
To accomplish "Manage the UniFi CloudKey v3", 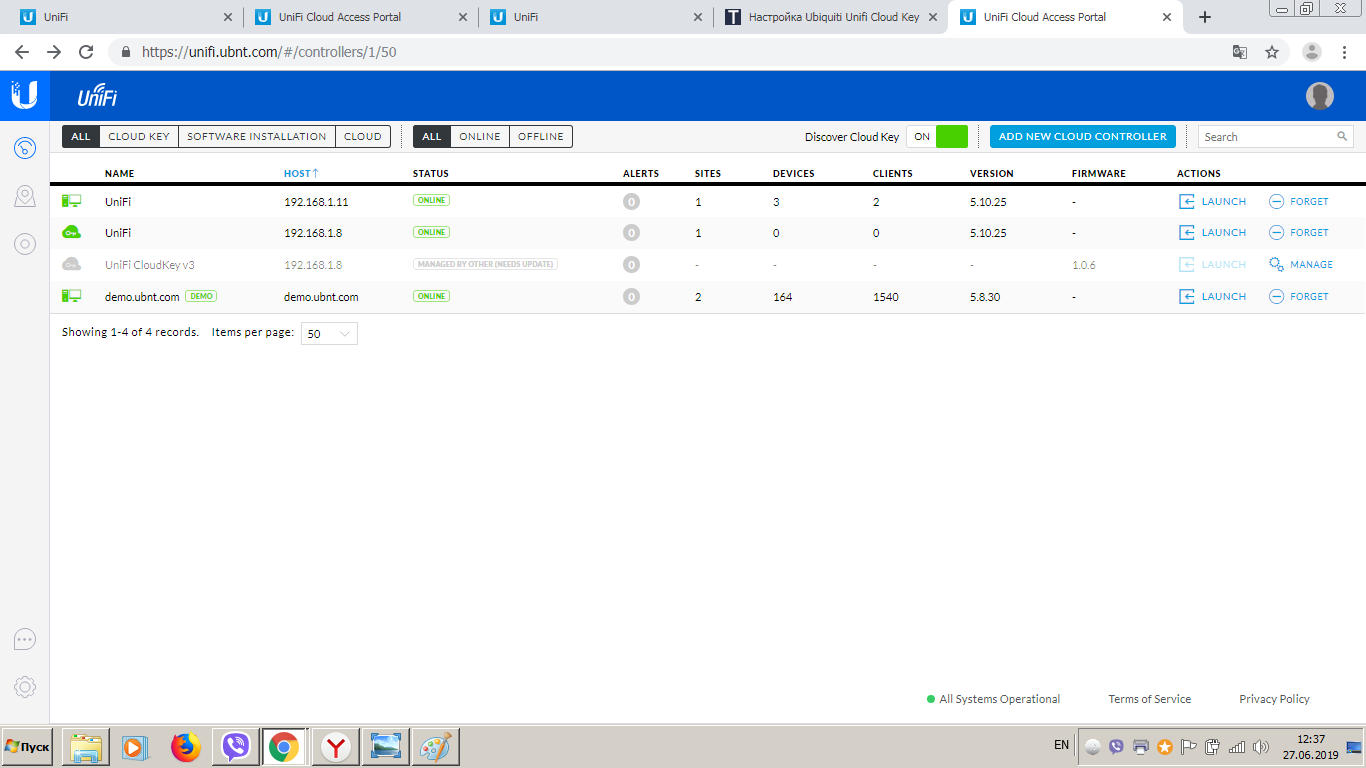I will point(1301,264).
